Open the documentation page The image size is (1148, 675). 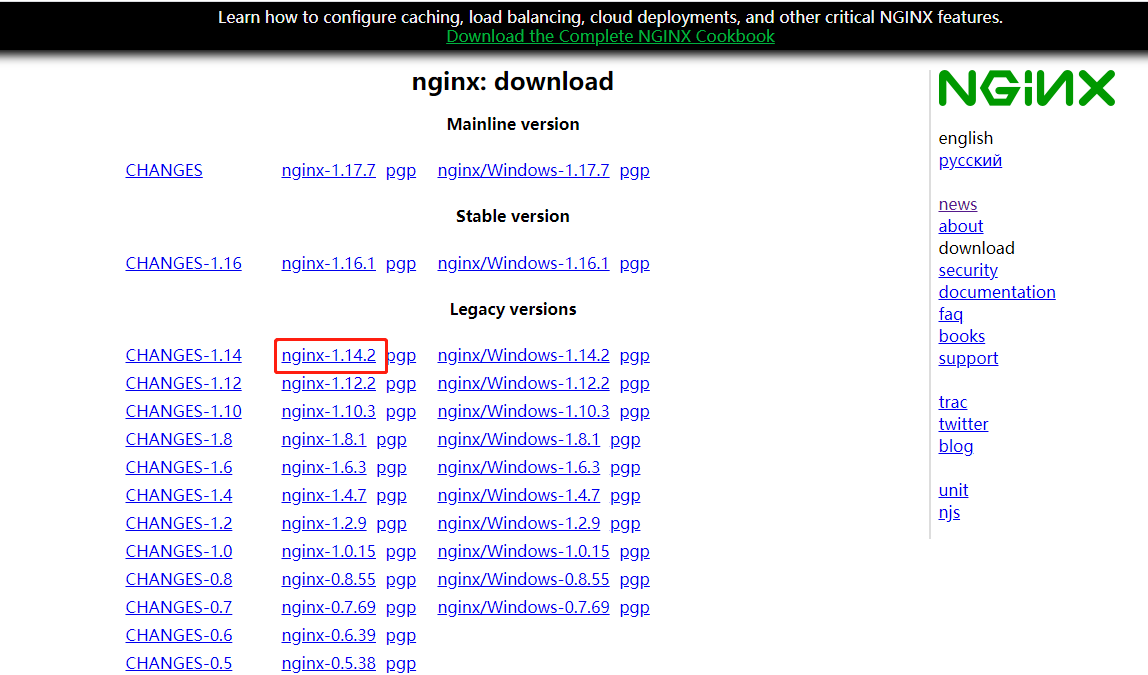(x=997, y=292)
